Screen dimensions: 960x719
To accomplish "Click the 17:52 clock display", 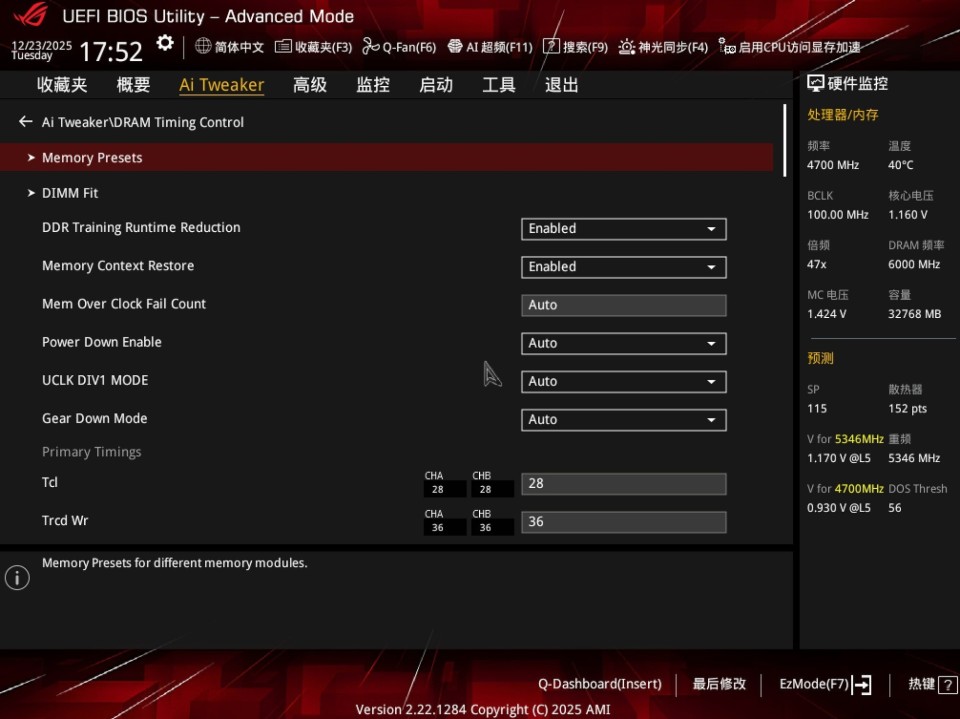I will pos(111,51).
